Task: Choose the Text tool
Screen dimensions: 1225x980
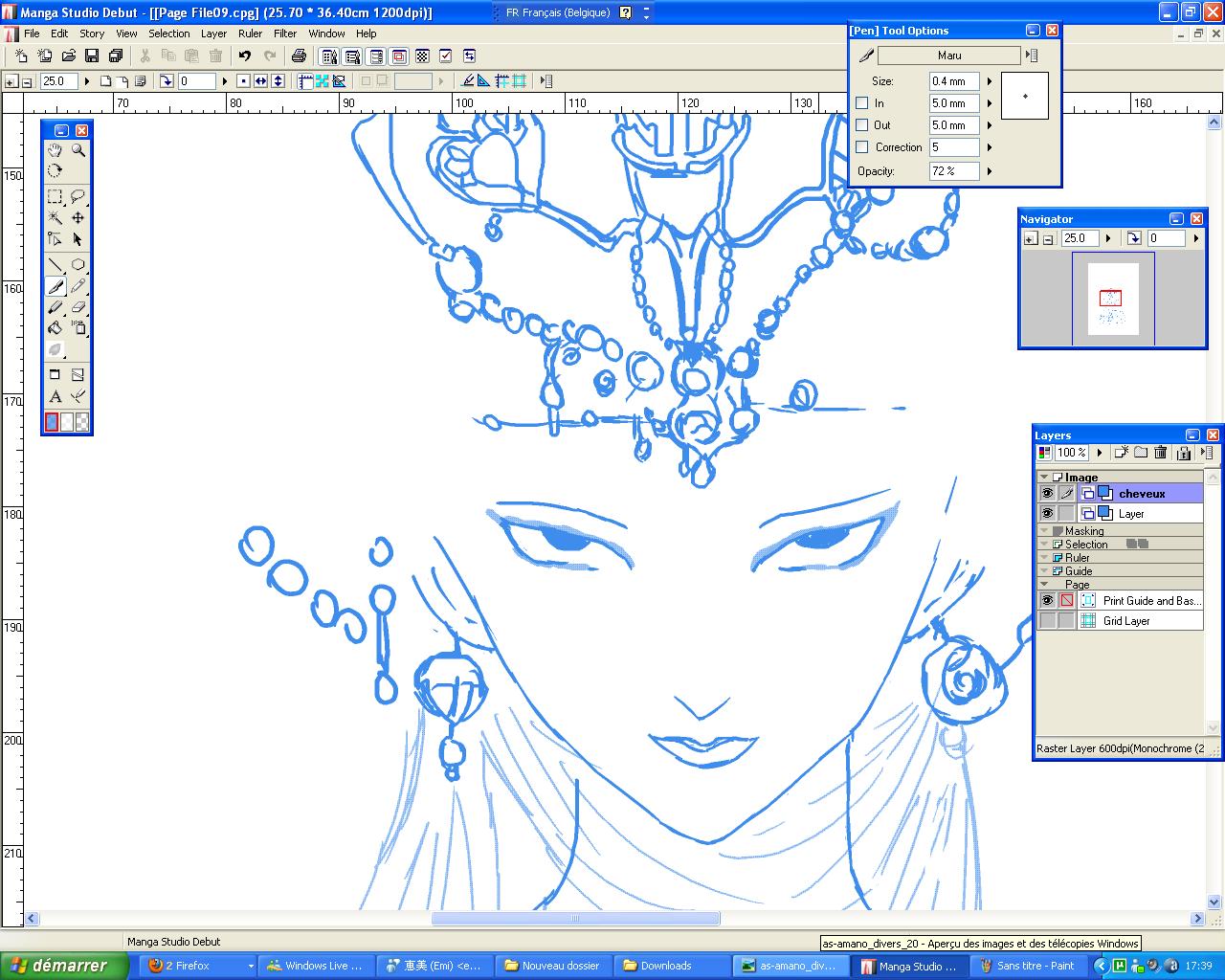Action: 56,396
